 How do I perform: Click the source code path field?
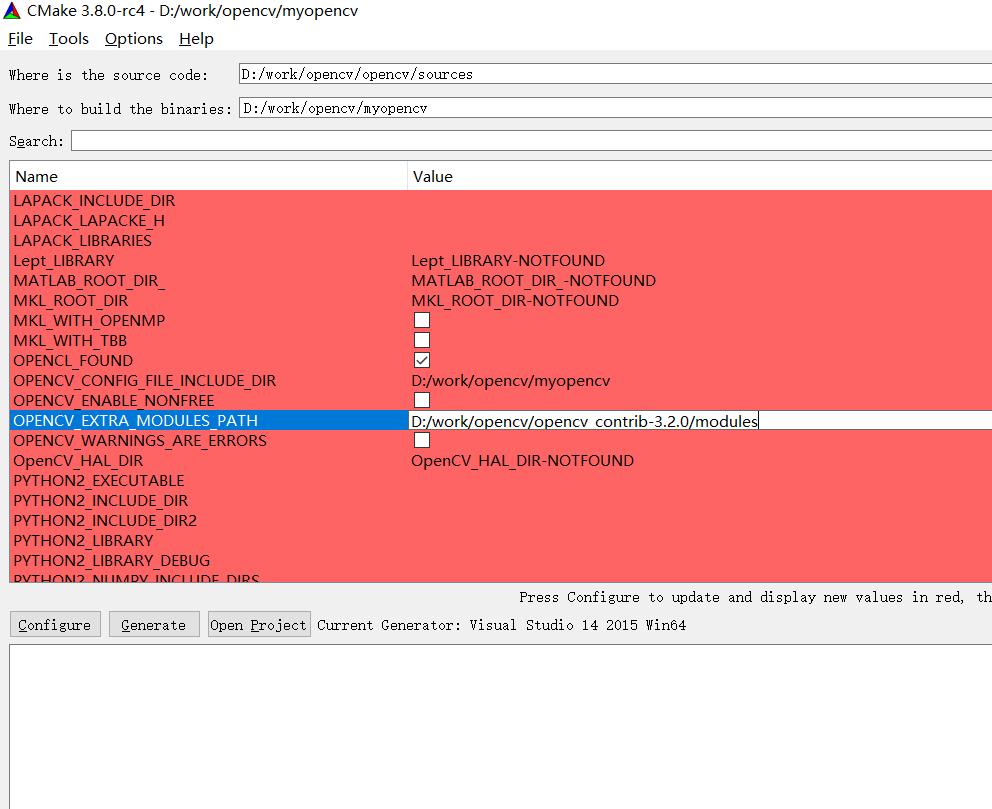(x=615, y=74)
